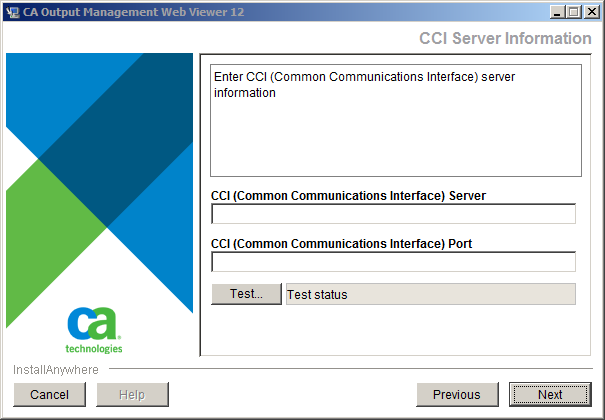Open Help for this installer step

click(132, 395)
